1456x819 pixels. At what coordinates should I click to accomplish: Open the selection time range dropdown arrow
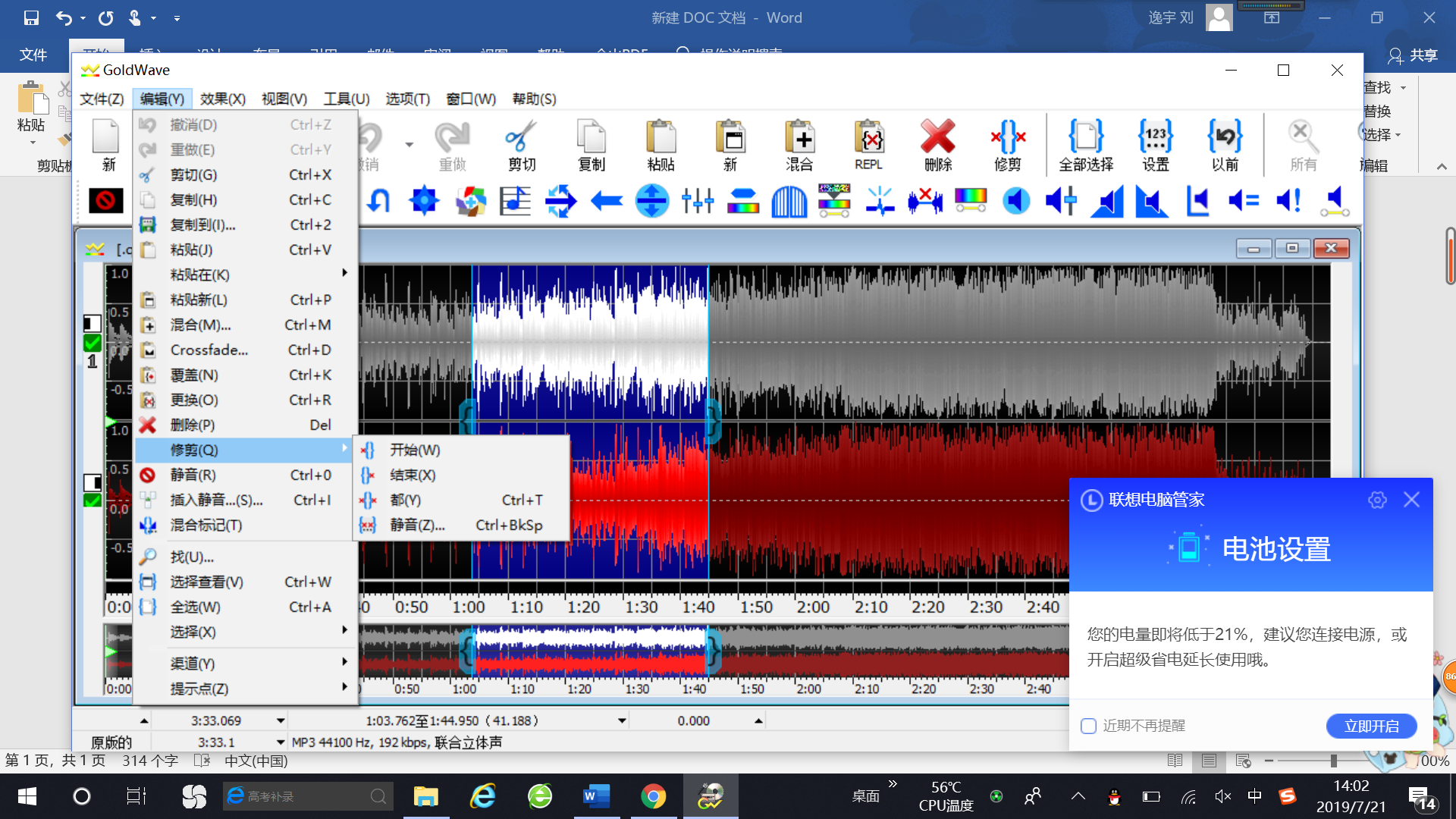[622, 720]
